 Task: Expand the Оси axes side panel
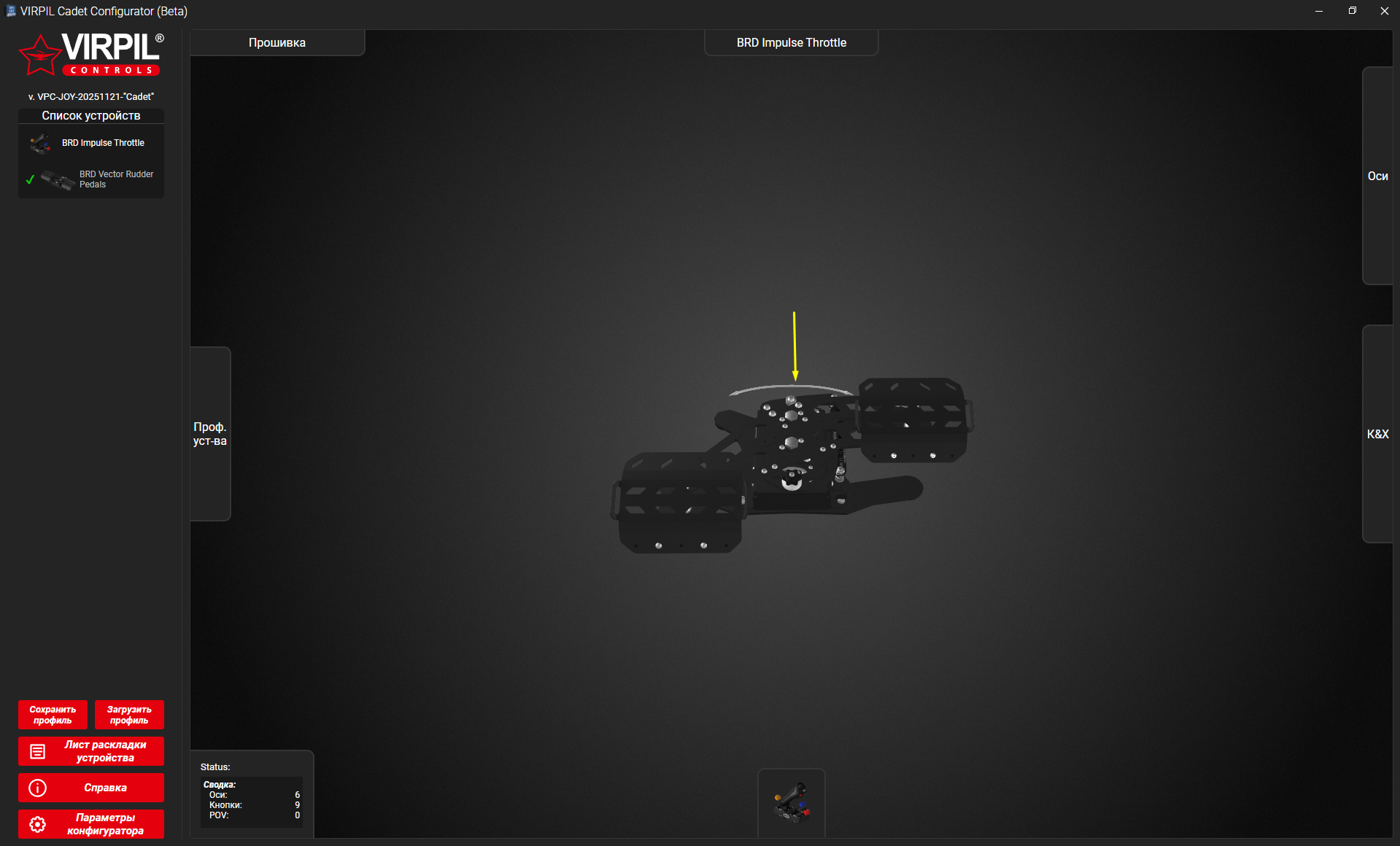(x=1377, y=176)
